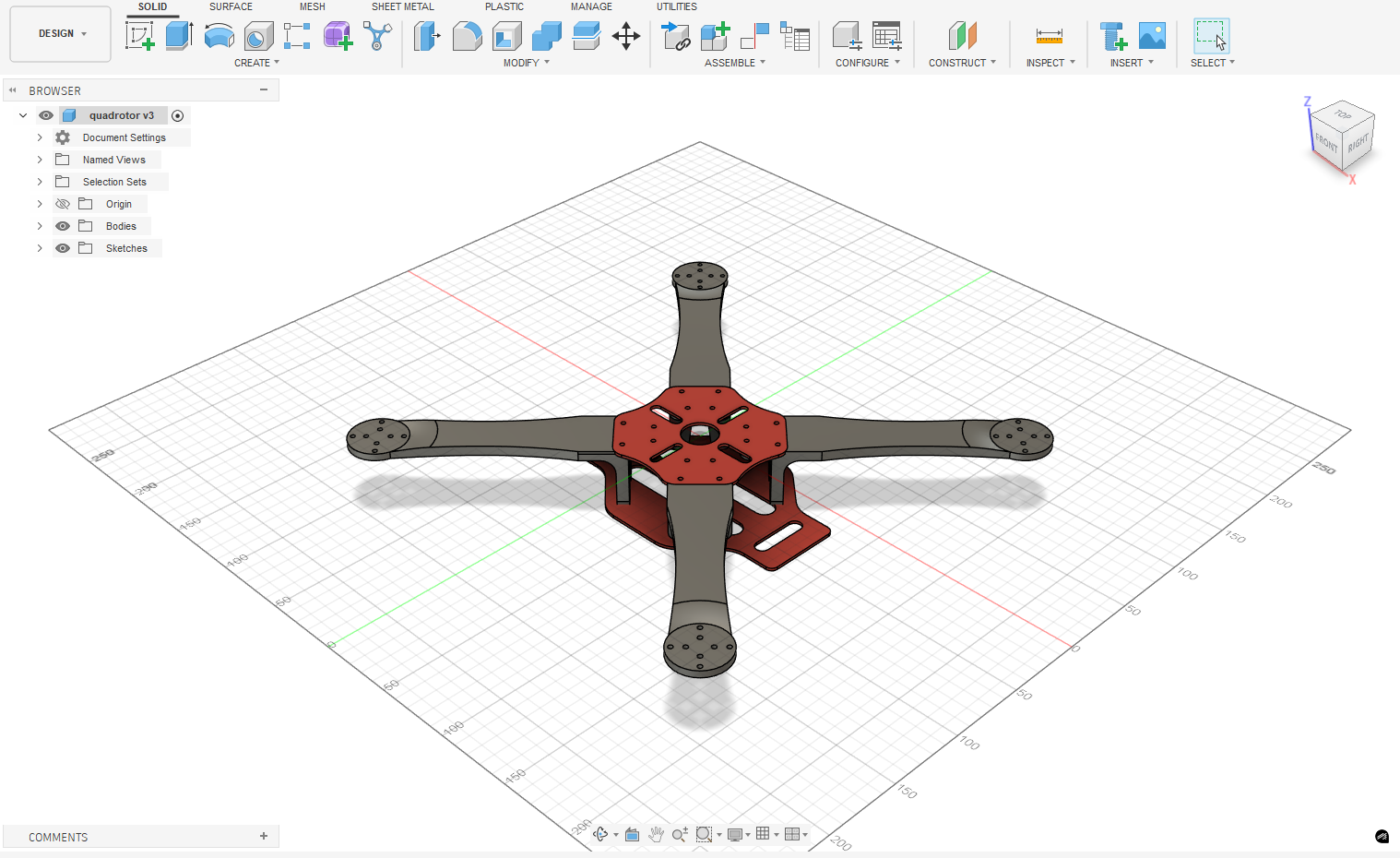Switch to the Manage tab

tap(591, 6)
